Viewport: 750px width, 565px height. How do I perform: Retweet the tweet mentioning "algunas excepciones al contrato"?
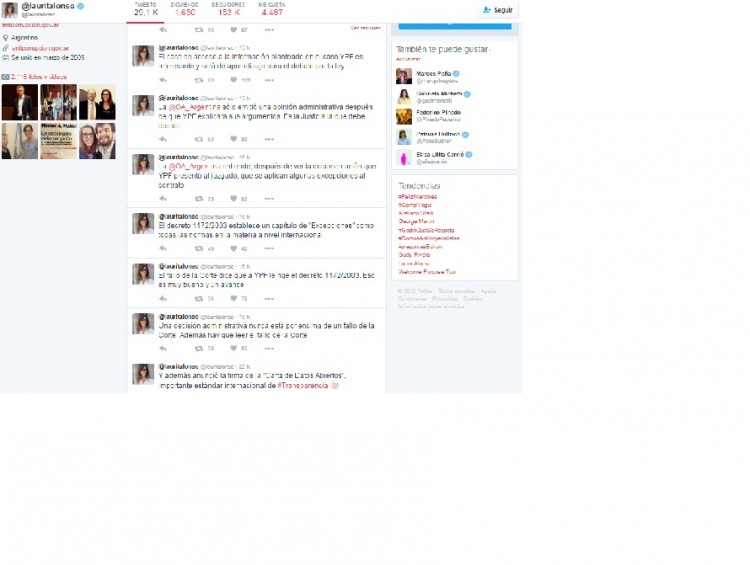pos(198,198)
